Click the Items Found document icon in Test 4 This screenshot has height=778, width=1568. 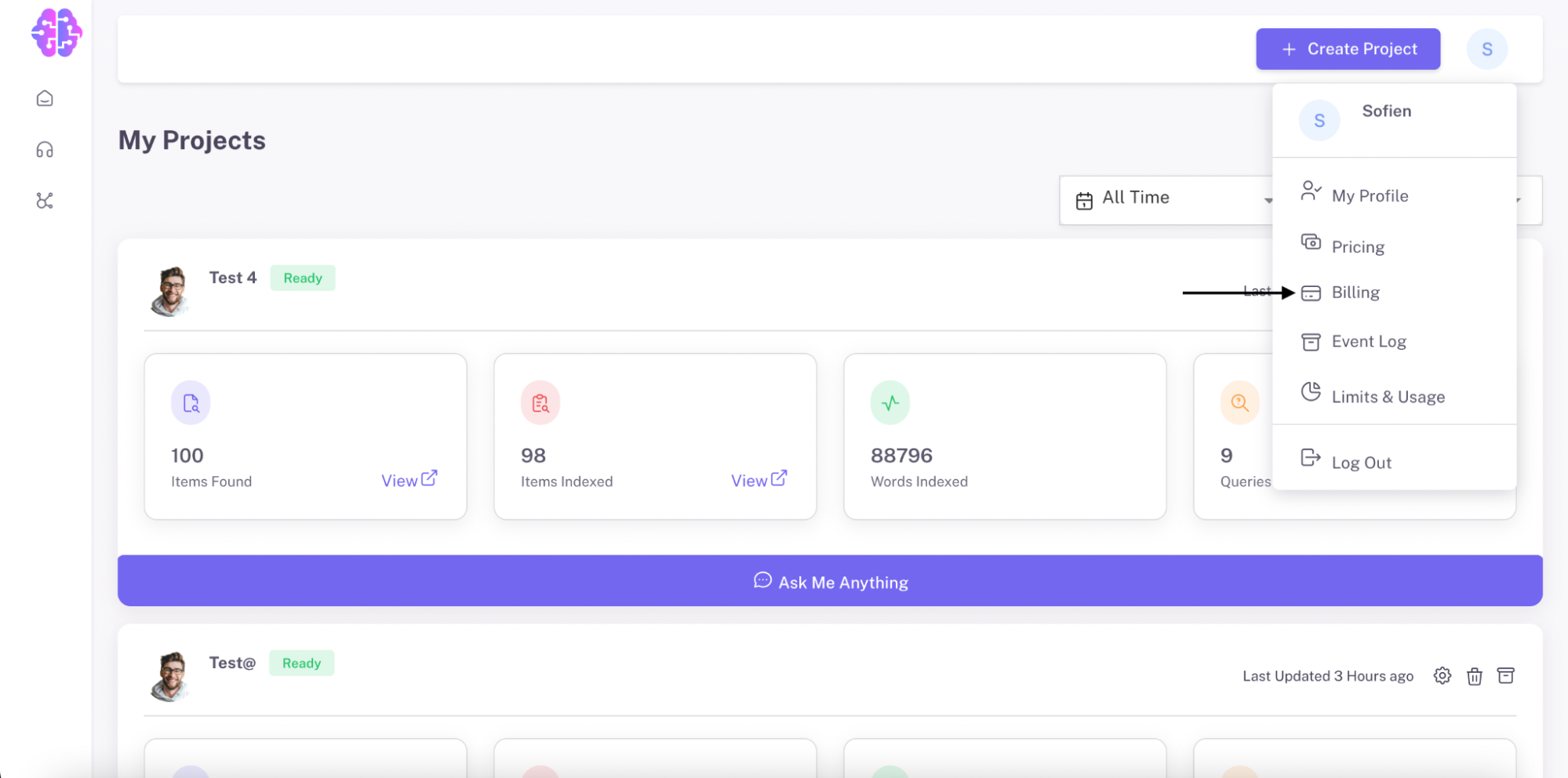coord(191,402)
